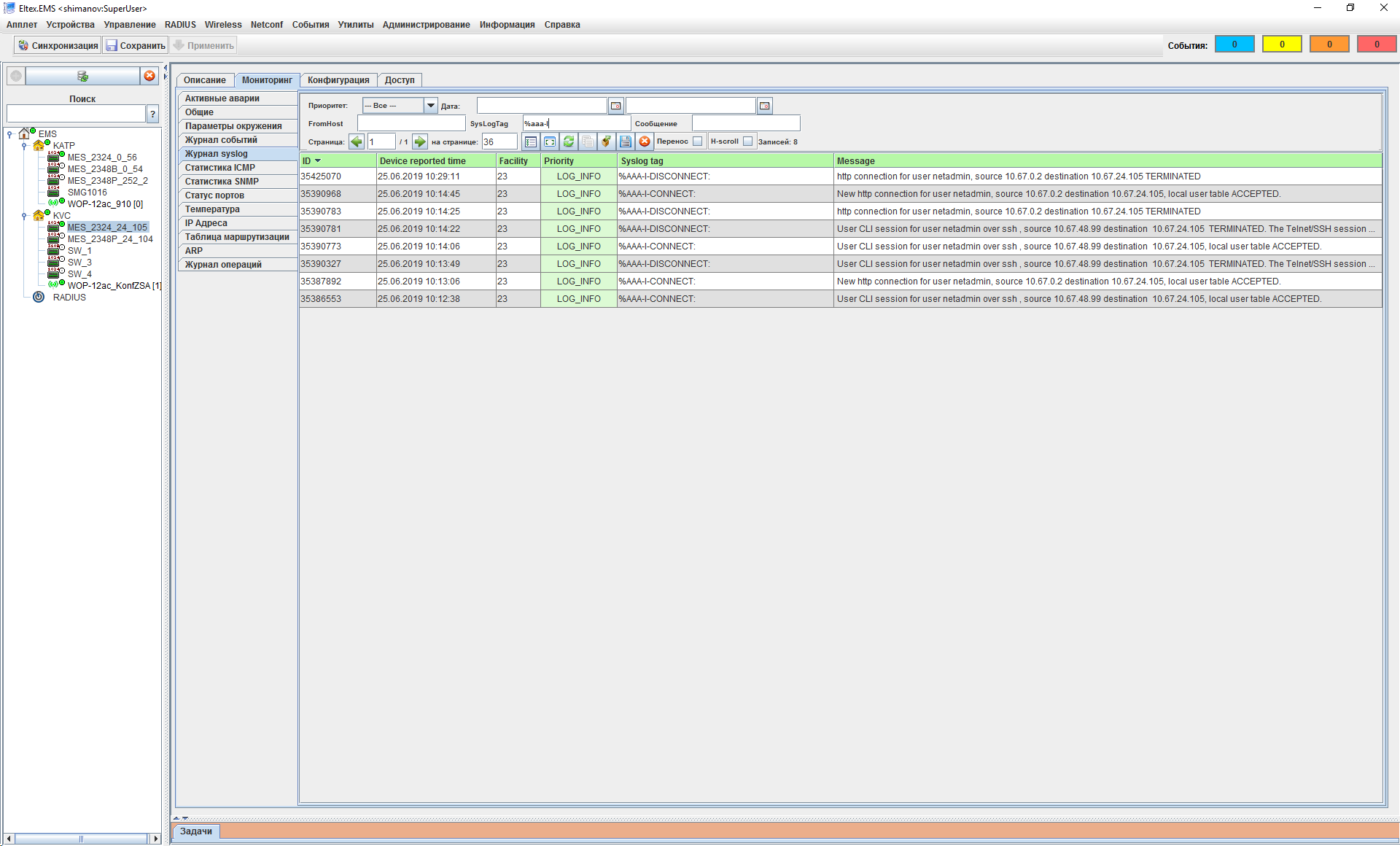
Task: Open calendar picker for start date
Action: 616,106
